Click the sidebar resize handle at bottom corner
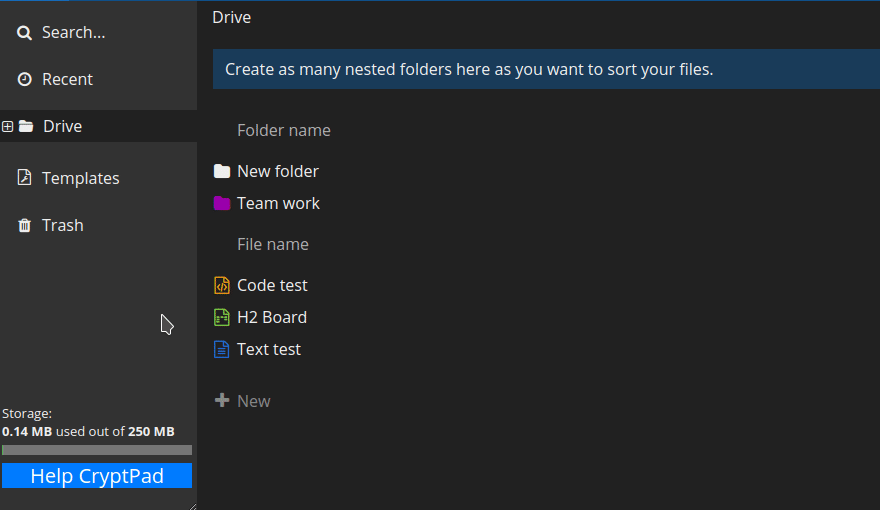Image resolution: width=880 pixels, height=510 pixels. pos(192,505)
